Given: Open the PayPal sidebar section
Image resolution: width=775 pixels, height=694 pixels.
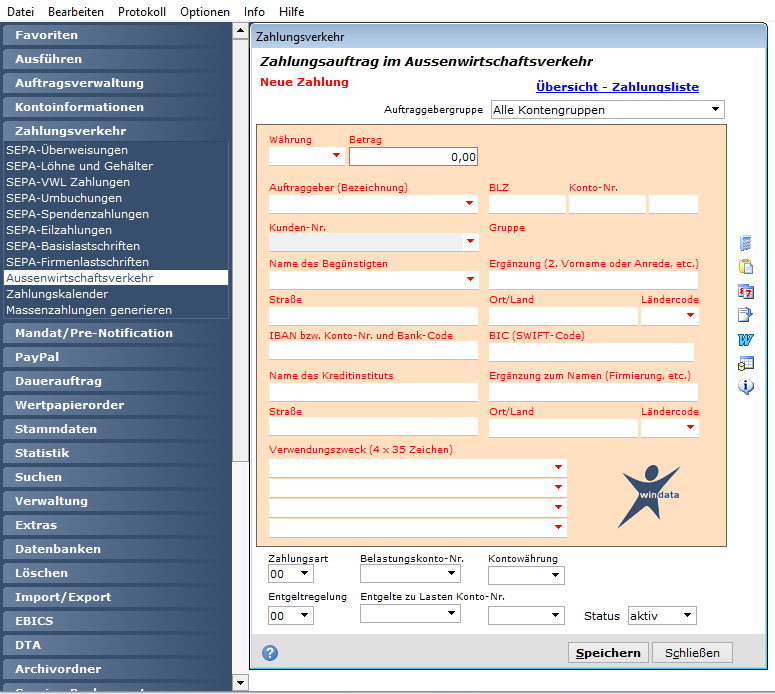Looking at the screenshot, I should pyautogui.click(x=117, y=357).
